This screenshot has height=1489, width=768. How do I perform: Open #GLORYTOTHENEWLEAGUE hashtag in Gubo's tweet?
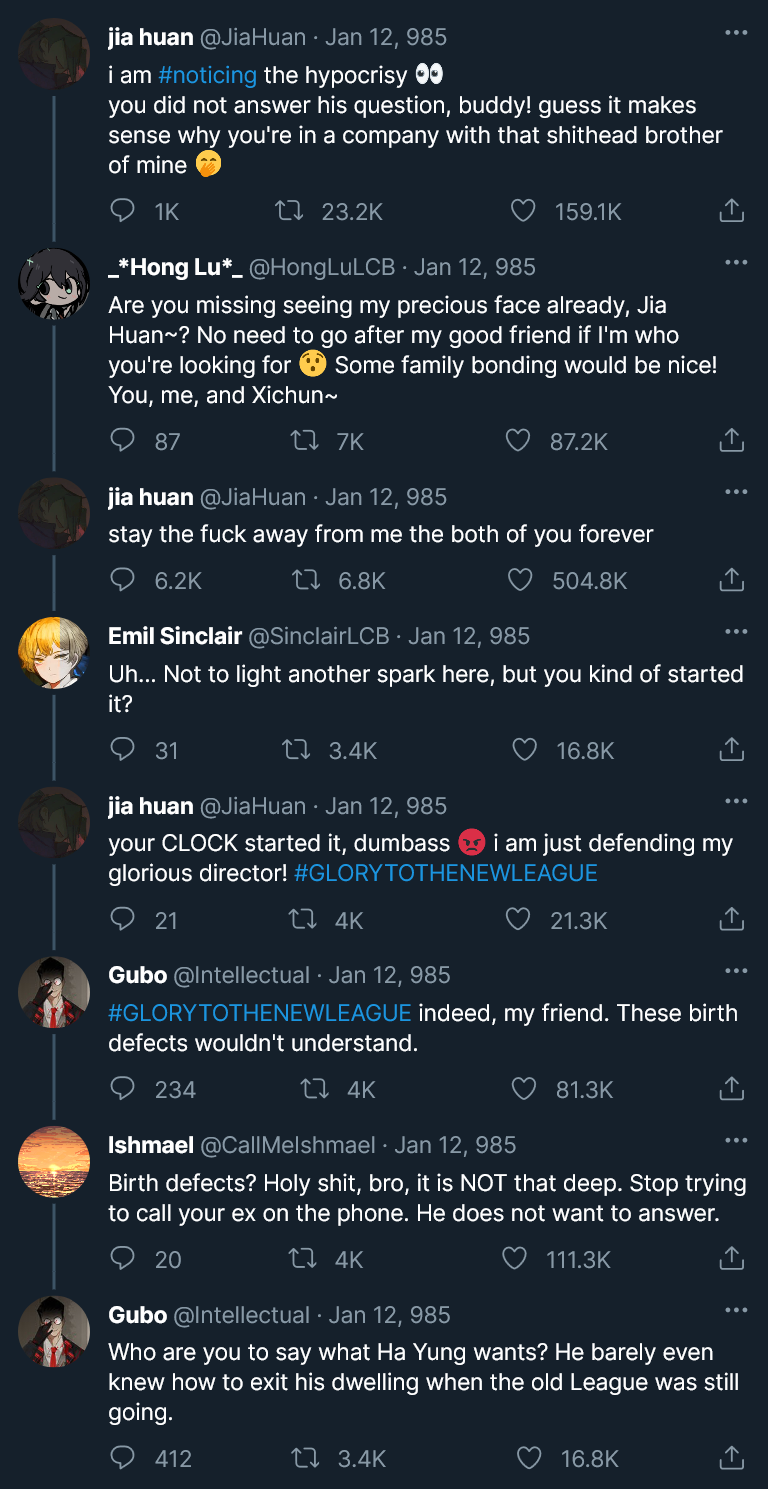[x=260, y=1013]
